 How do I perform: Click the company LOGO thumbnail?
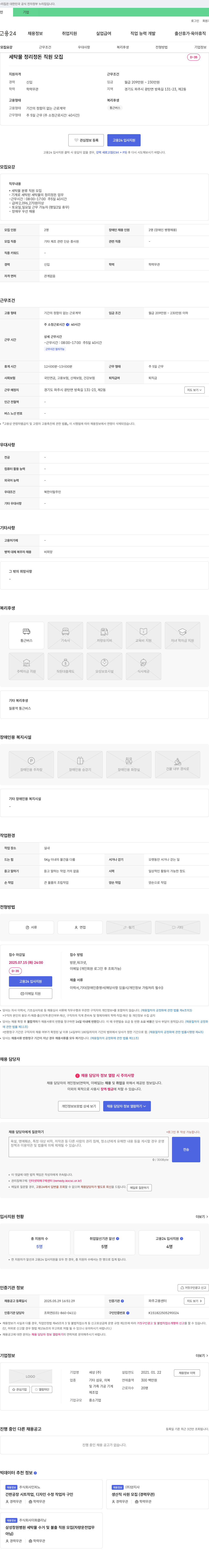pyautogui.click(x=30, y=1376)
